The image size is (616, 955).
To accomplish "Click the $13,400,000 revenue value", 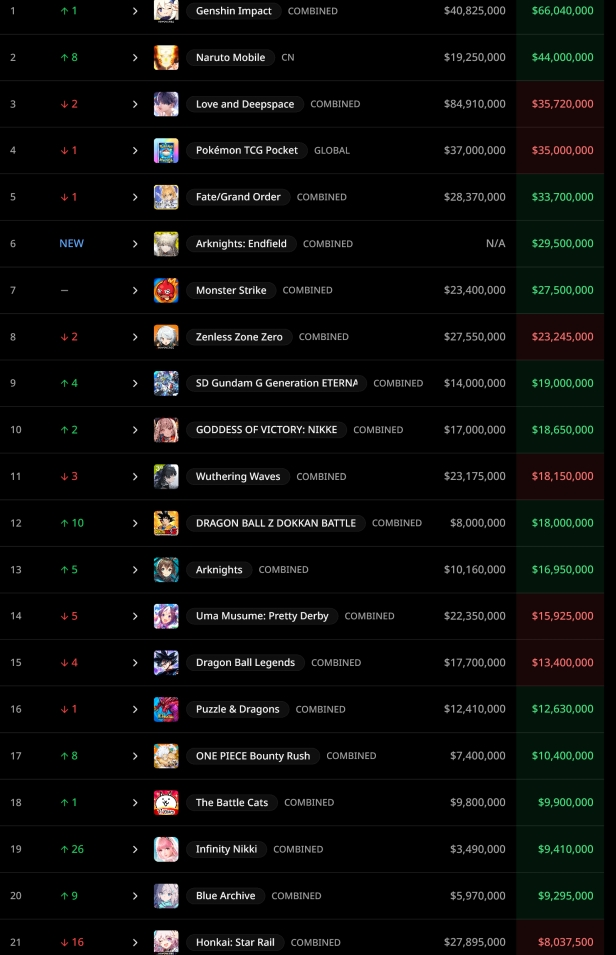I will (x=562, y=663).
